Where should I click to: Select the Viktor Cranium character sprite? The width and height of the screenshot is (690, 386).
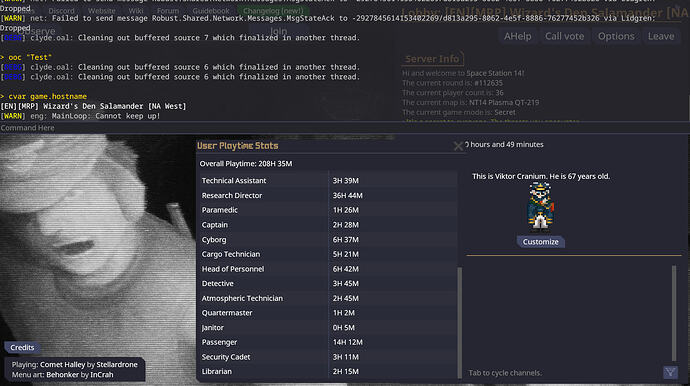coord(540,208)
